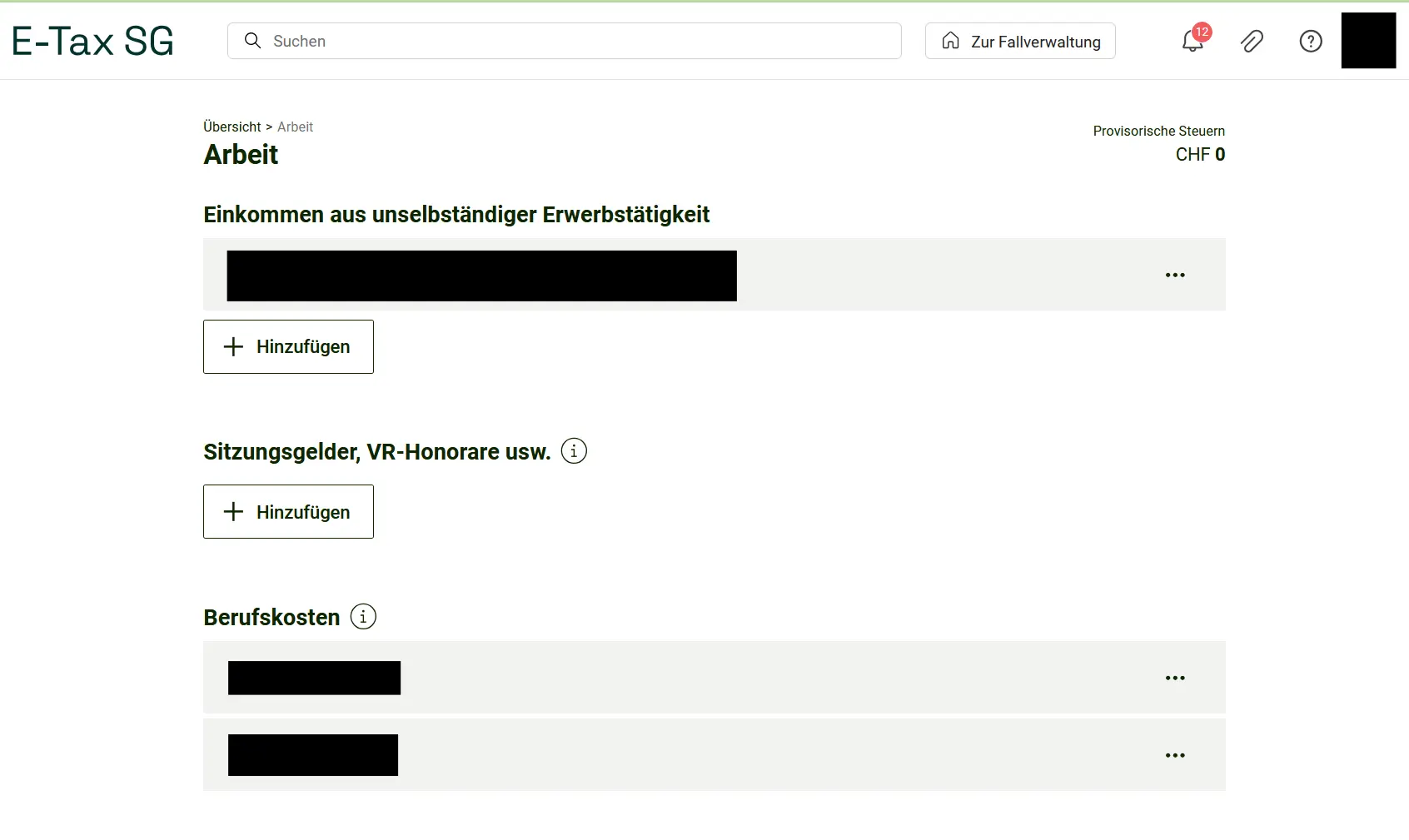Open the redacted entry under Einkommen section
This screenshot has width=1409, height=840.
coord(481,276)
